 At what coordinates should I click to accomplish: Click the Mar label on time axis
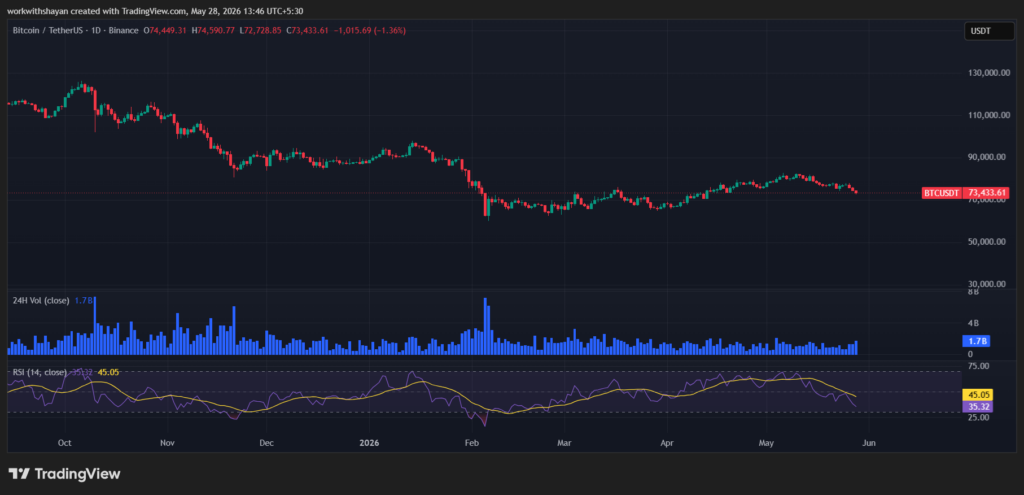pyautogui.click(x=564, y=443)
